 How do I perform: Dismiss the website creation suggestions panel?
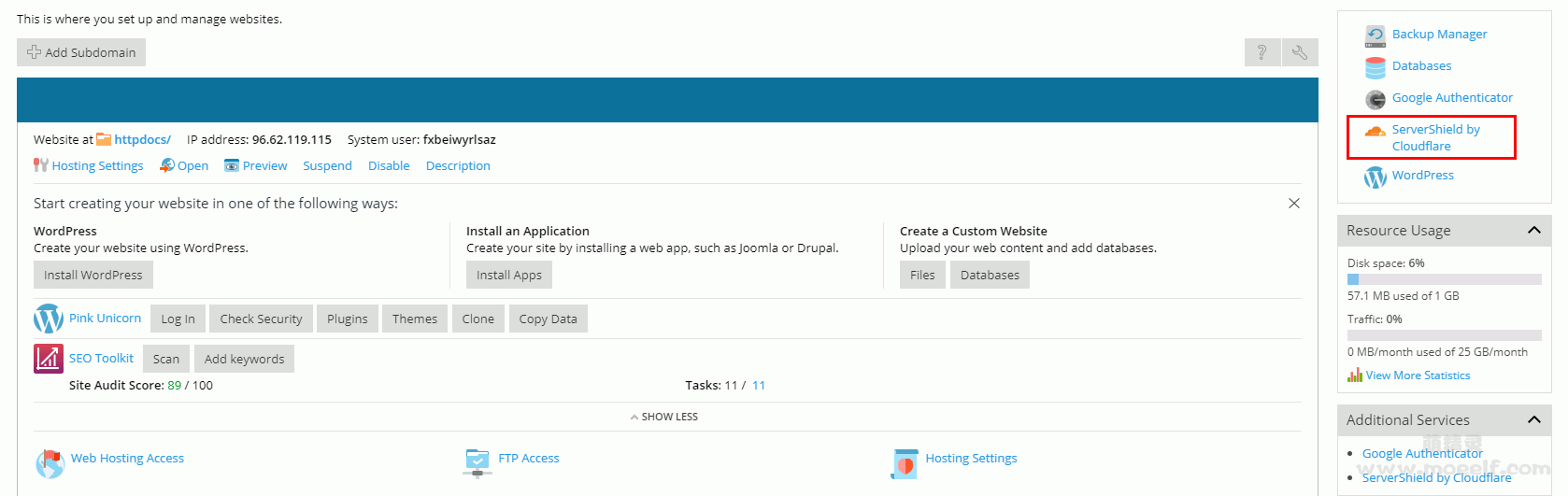[x=1294, y=204]
